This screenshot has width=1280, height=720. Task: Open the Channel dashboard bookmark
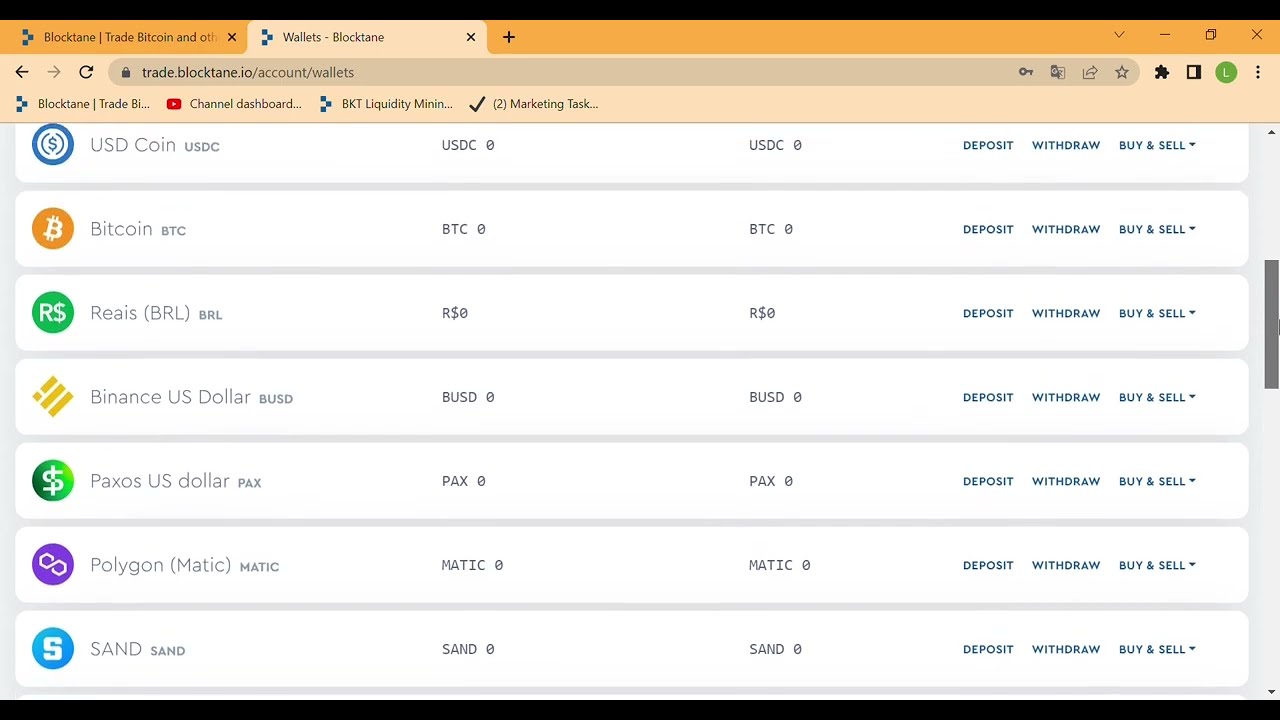pos(235,104)
